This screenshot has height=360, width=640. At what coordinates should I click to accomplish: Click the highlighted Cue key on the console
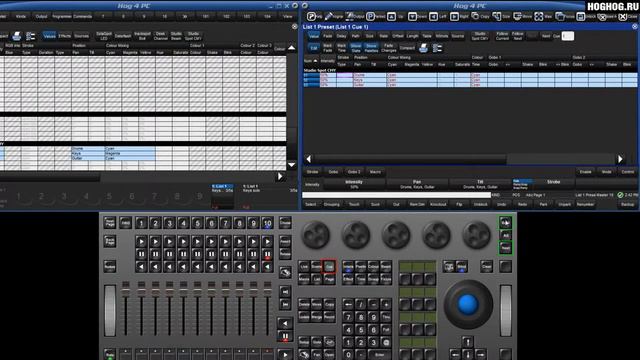[x=329, y=267]
